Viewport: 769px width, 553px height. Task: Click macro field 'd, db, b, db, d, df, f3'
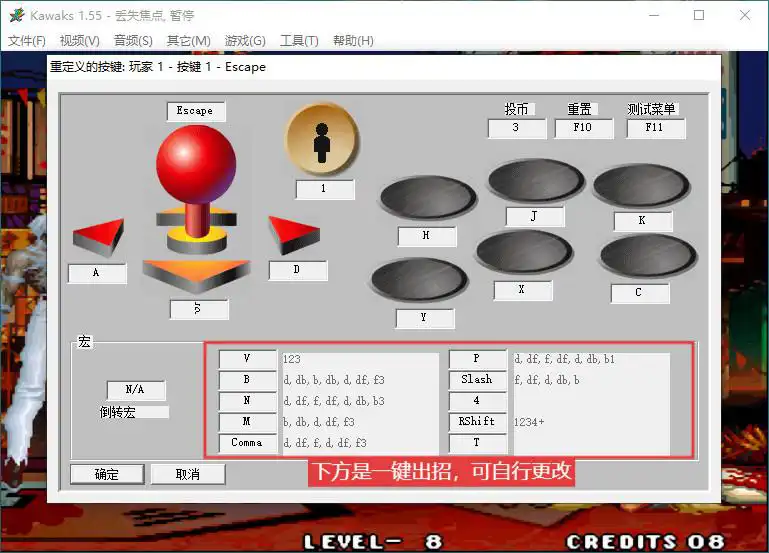coord(360,380)
